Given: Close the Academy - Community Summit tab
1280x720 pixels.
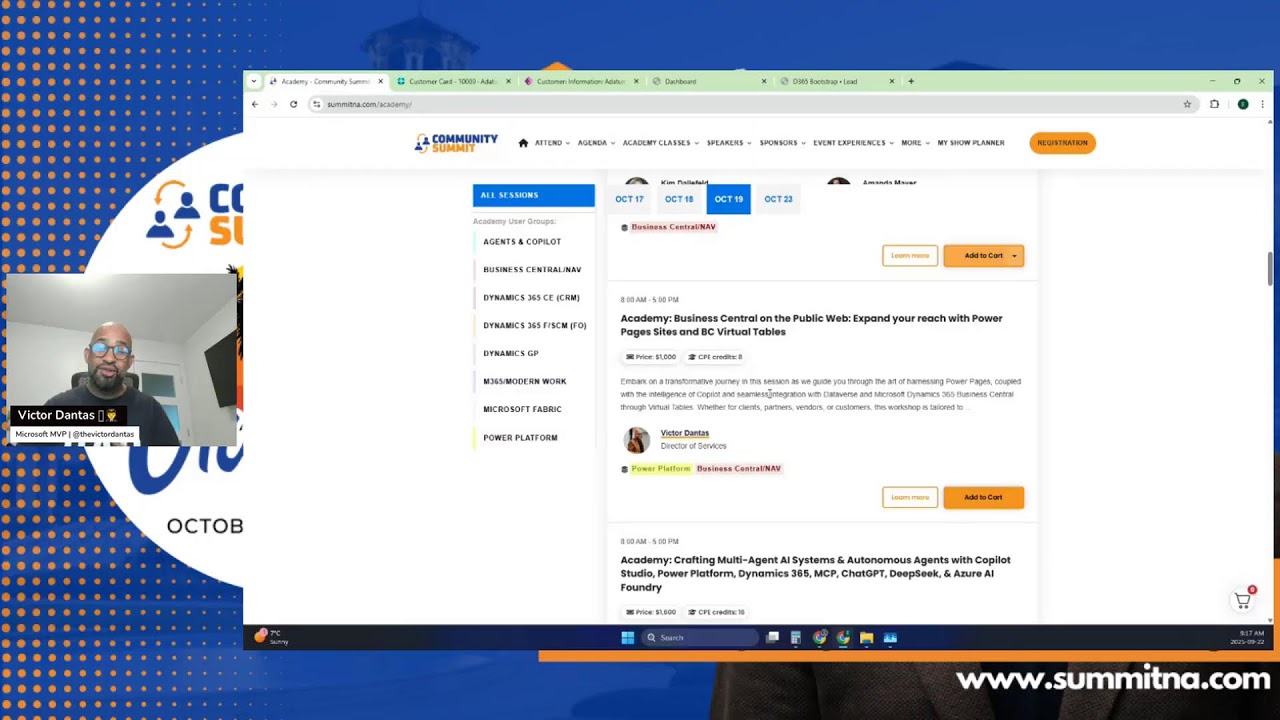Looking at the screenshot, I should [380, 81].
